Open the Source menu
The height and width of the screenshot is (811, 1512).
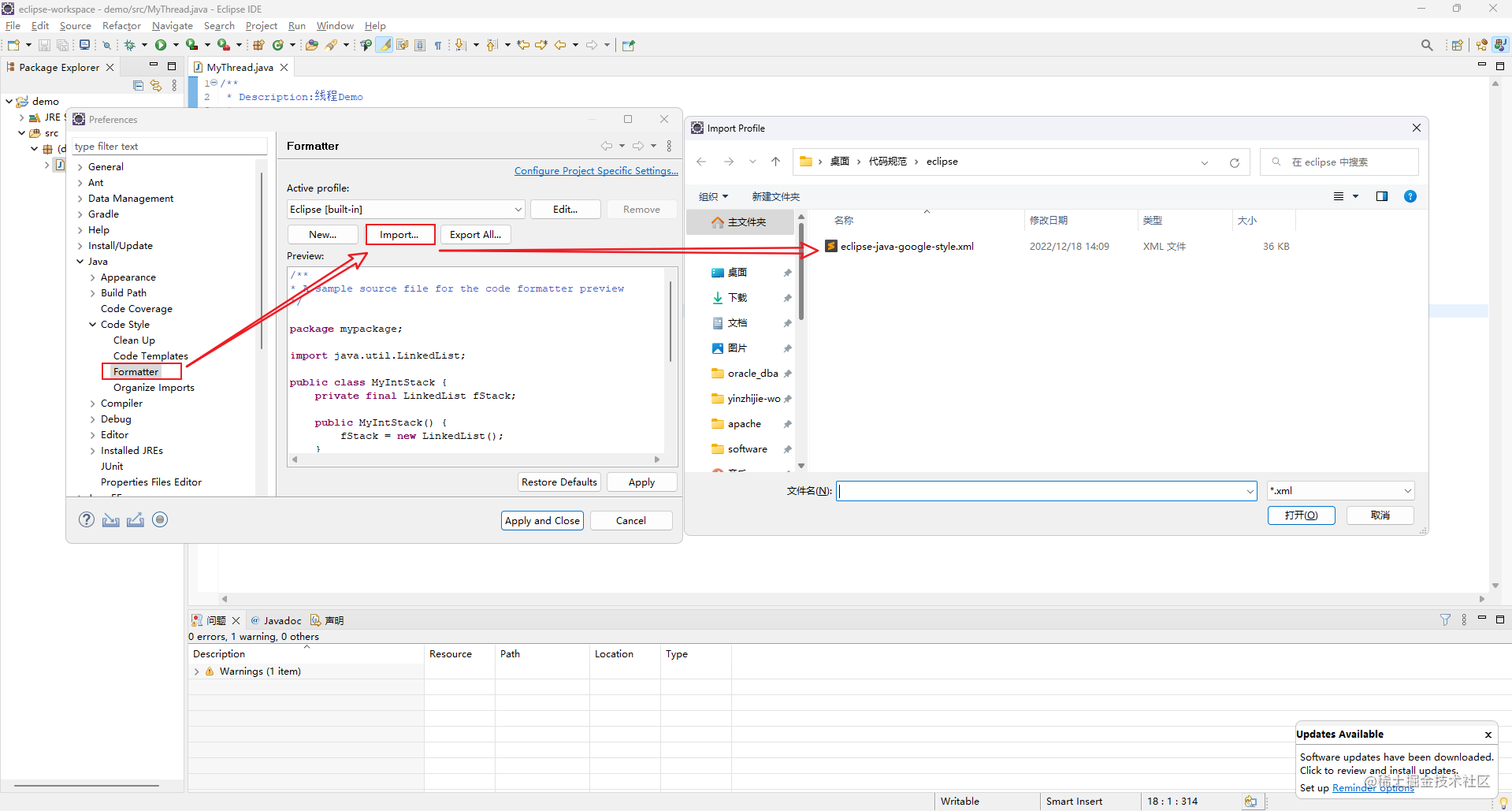[75, 25]
